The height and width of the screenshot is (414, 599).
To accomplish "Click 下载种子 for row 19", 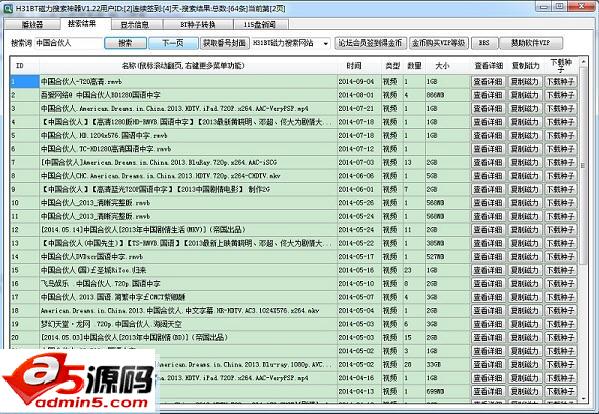I will [560, 324].
